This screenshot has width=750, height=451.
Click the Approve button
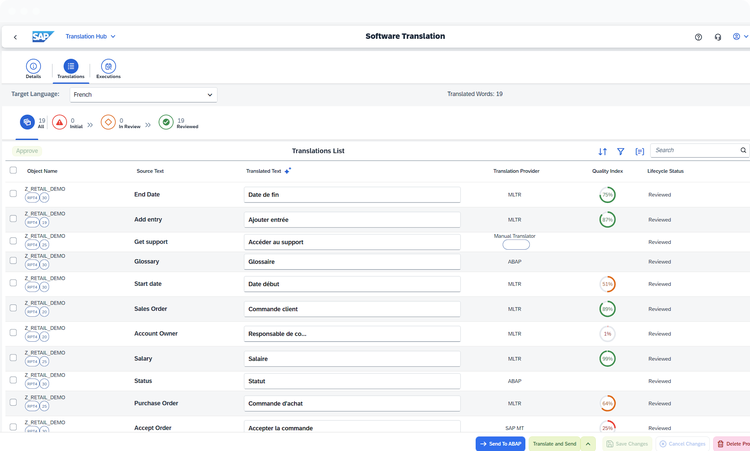tap(27, 151)
